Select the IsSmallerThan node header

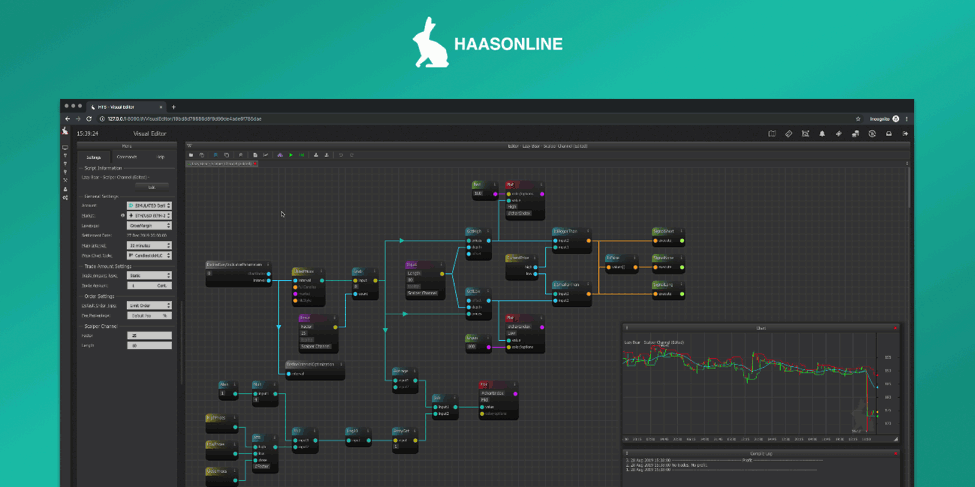pyautogui.click(x=572, y=284)
